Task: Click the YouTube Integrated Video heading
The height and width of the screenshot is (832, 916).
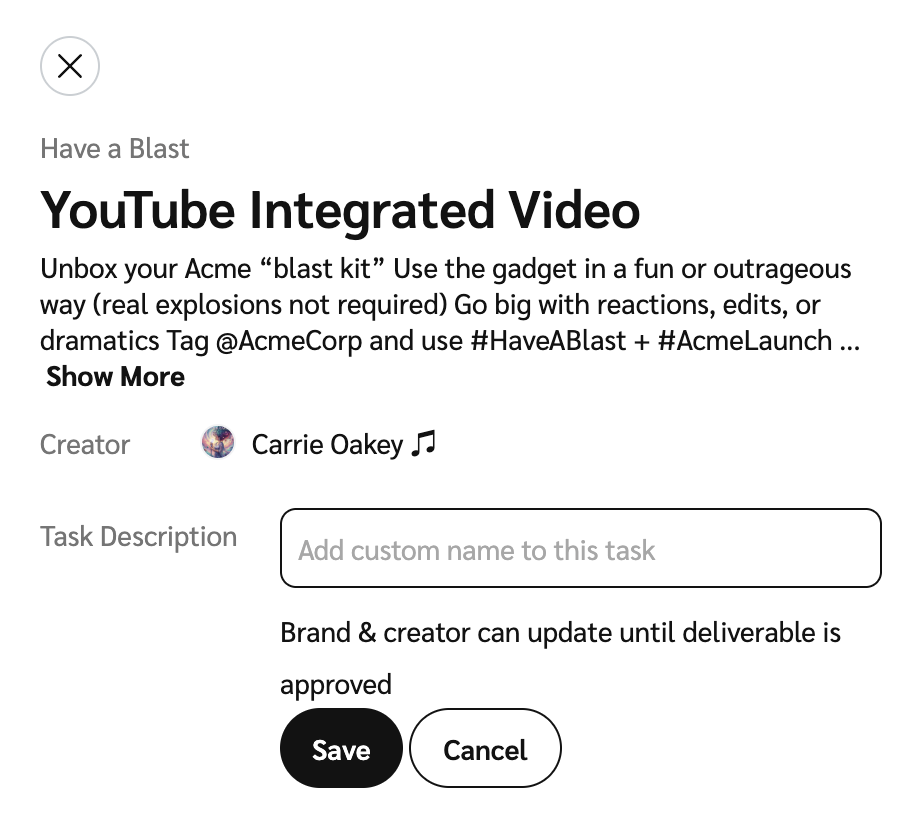Action: [340, 210]
